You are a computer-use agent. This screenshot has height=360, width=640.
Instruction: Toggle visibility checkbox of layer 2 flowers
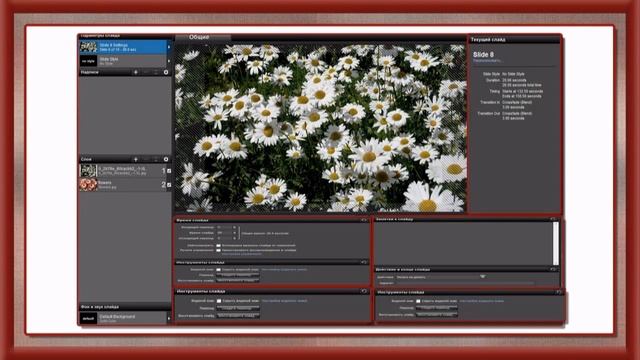169,185
